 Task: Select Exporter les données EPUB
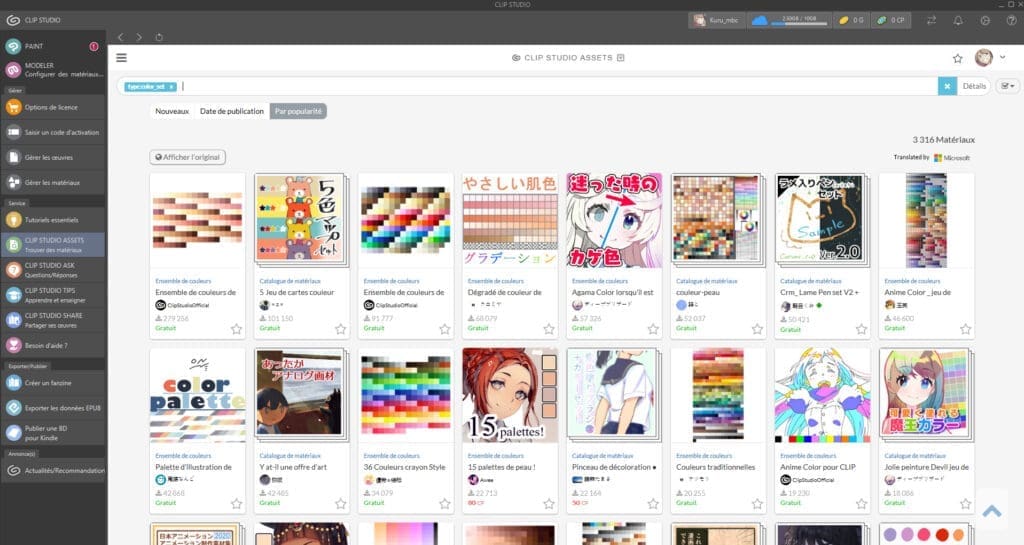(52, 408)
